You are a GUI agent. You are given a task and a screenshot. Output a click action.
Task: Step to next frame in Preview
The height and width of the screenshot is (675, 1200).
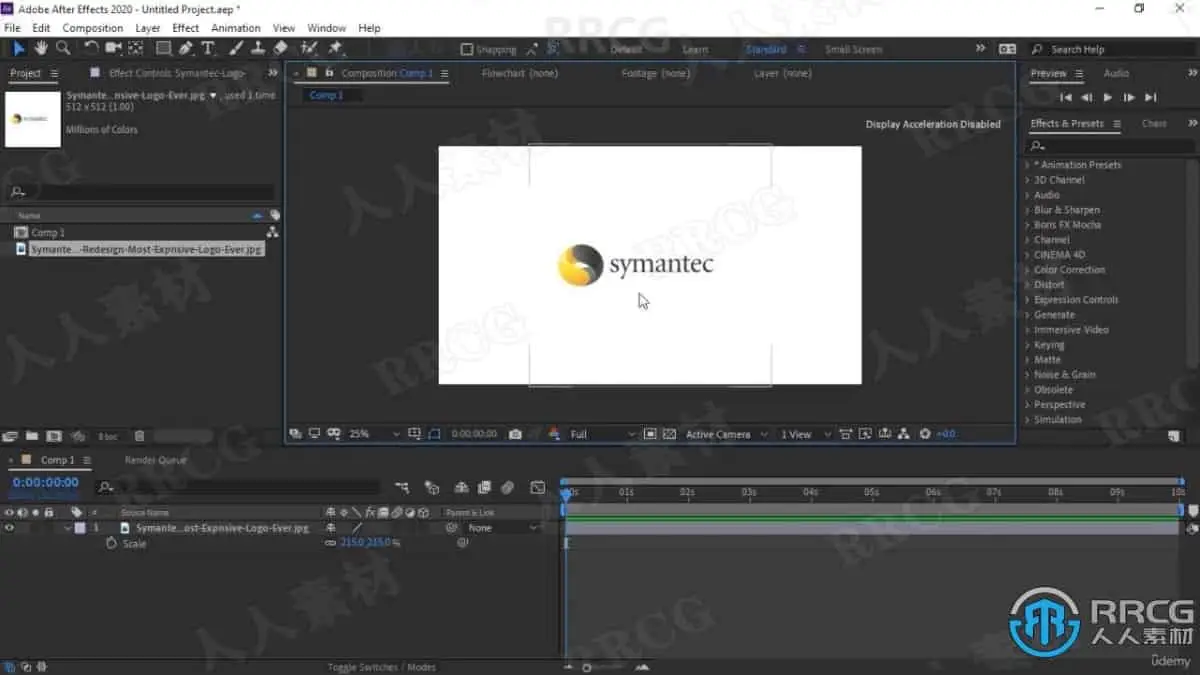pos(1129,97)
